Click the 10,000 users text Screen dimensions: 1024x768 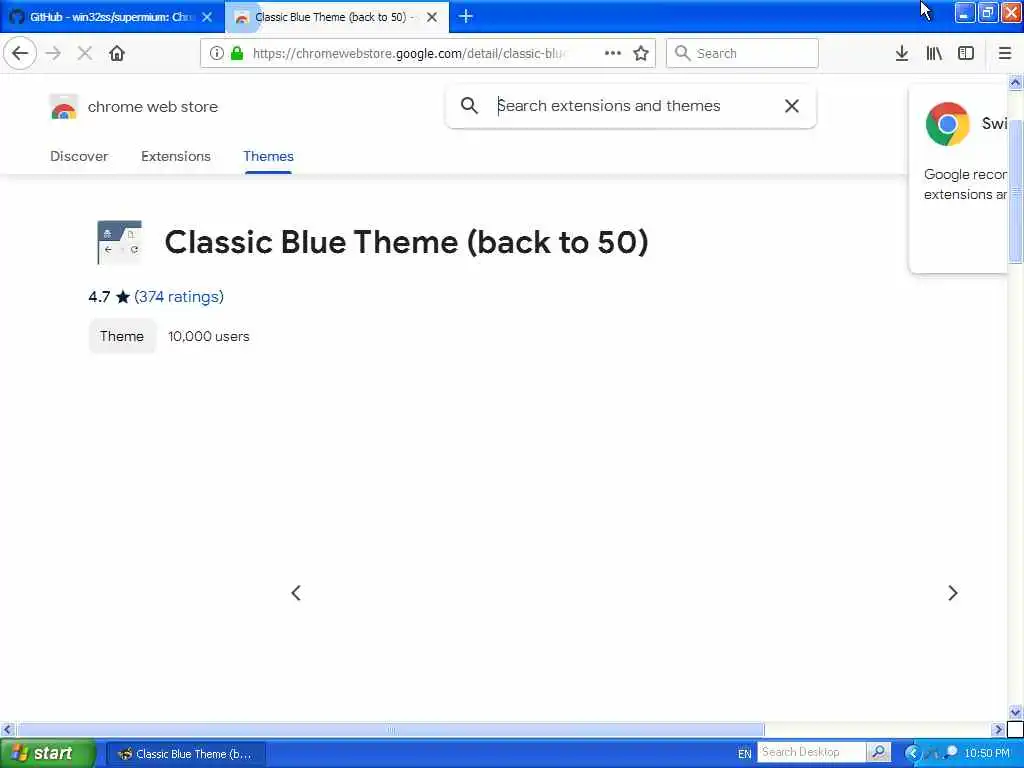pyautogui.click(x=208, y=336)
